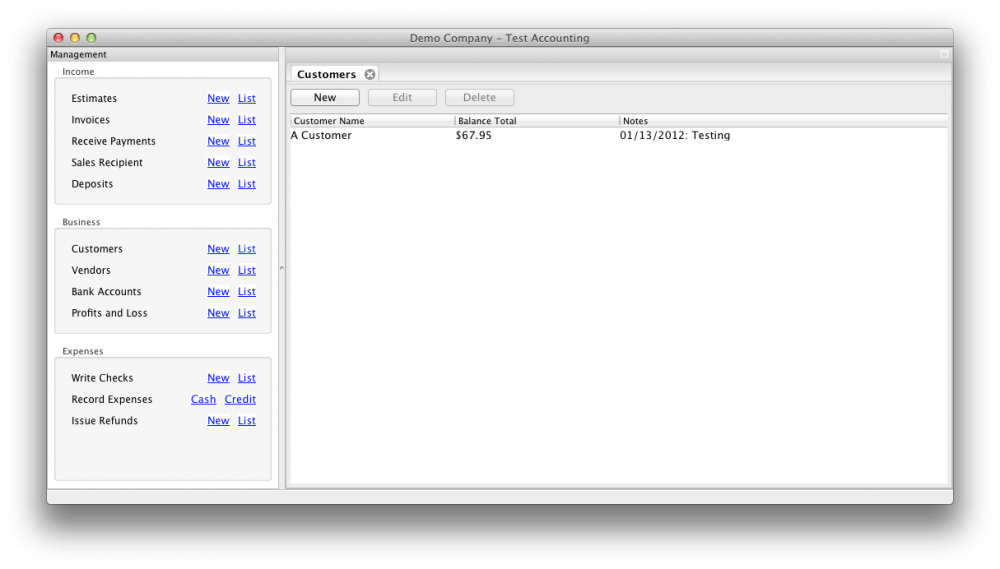Sort by the Balance Total column header
Screen dimensions: 1000x569
(x=537, y=121)
